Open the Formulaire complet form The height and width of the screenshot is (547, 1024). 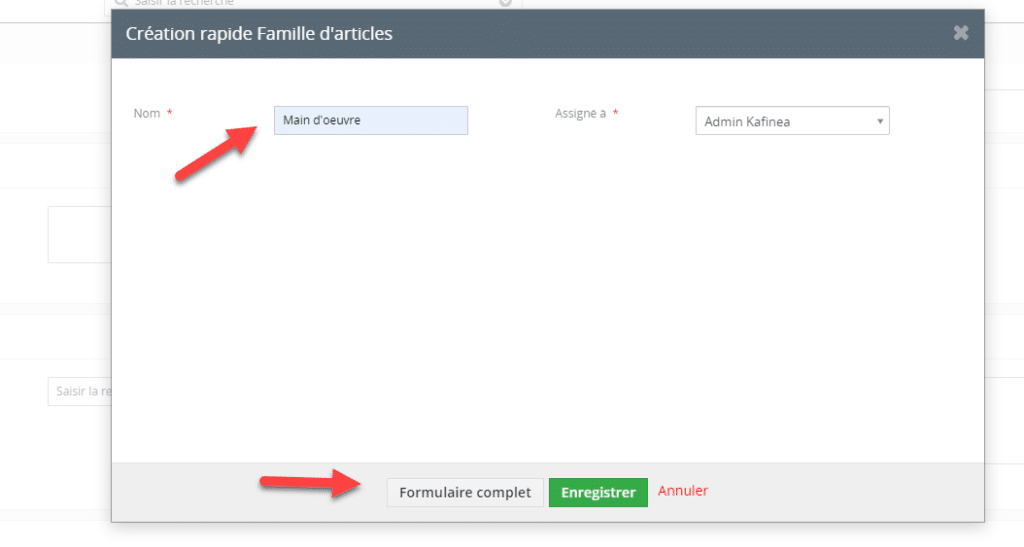coord(465,492)
